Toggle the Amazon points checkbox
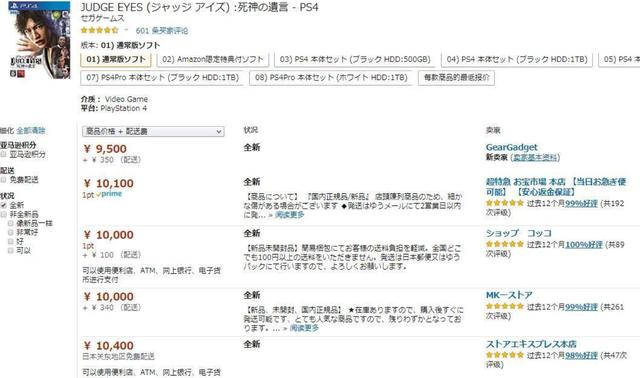The height and width of the screenshot is (378, 640). 3,154
